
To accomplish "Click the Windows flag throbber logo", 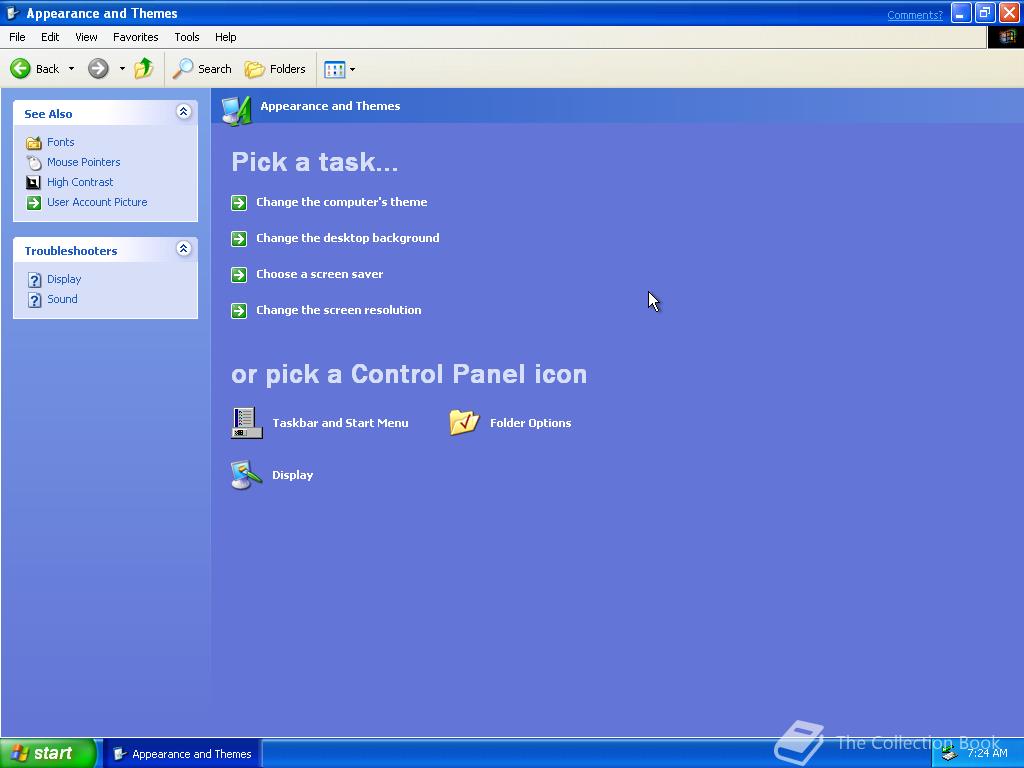I will 1006,37.
